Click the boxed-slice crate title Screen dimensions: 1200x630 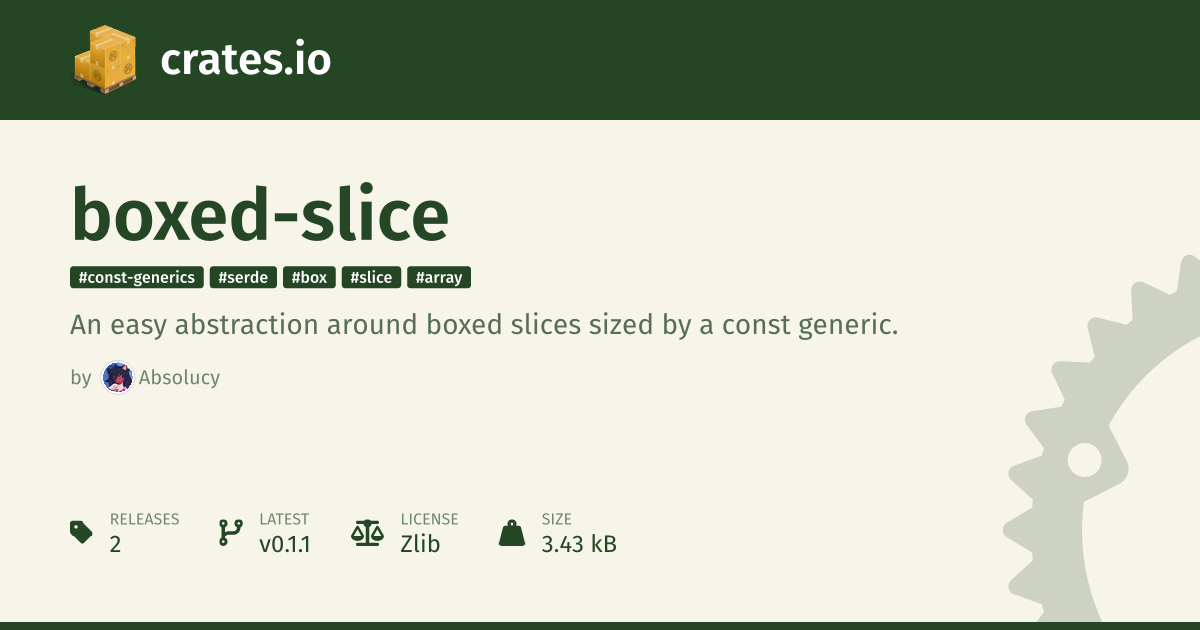click(260, 214)
